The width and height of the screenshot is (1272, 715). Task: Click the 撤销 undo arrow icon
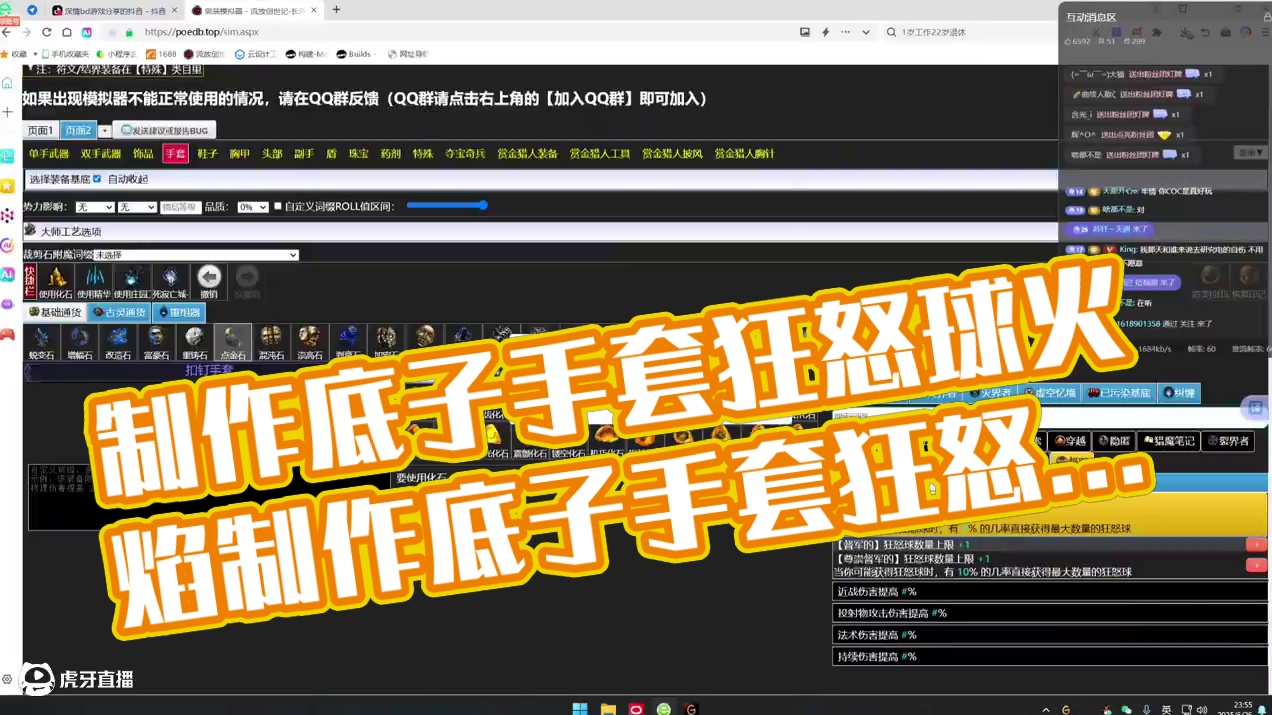tap(209, 280)
